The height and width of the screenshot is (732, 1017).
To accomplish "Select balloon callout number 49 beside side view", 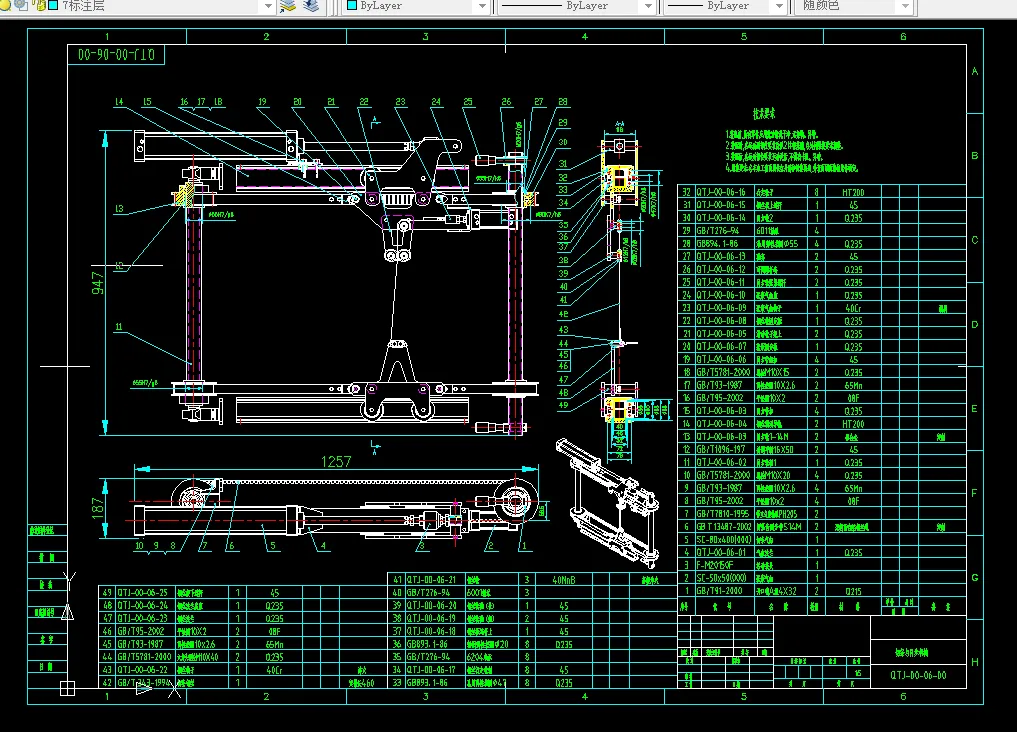I will click(563, 405).
